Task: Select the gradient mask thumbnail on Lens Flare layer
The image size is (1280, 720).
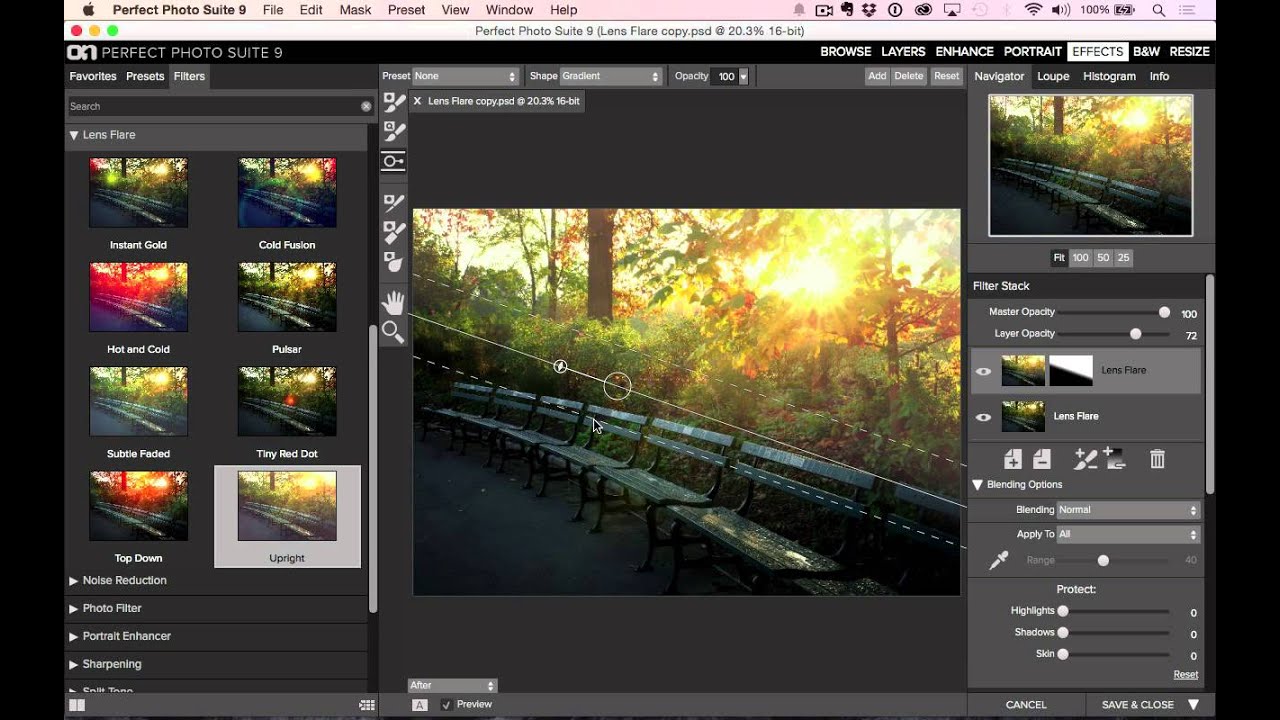Action: [1070, 371]
